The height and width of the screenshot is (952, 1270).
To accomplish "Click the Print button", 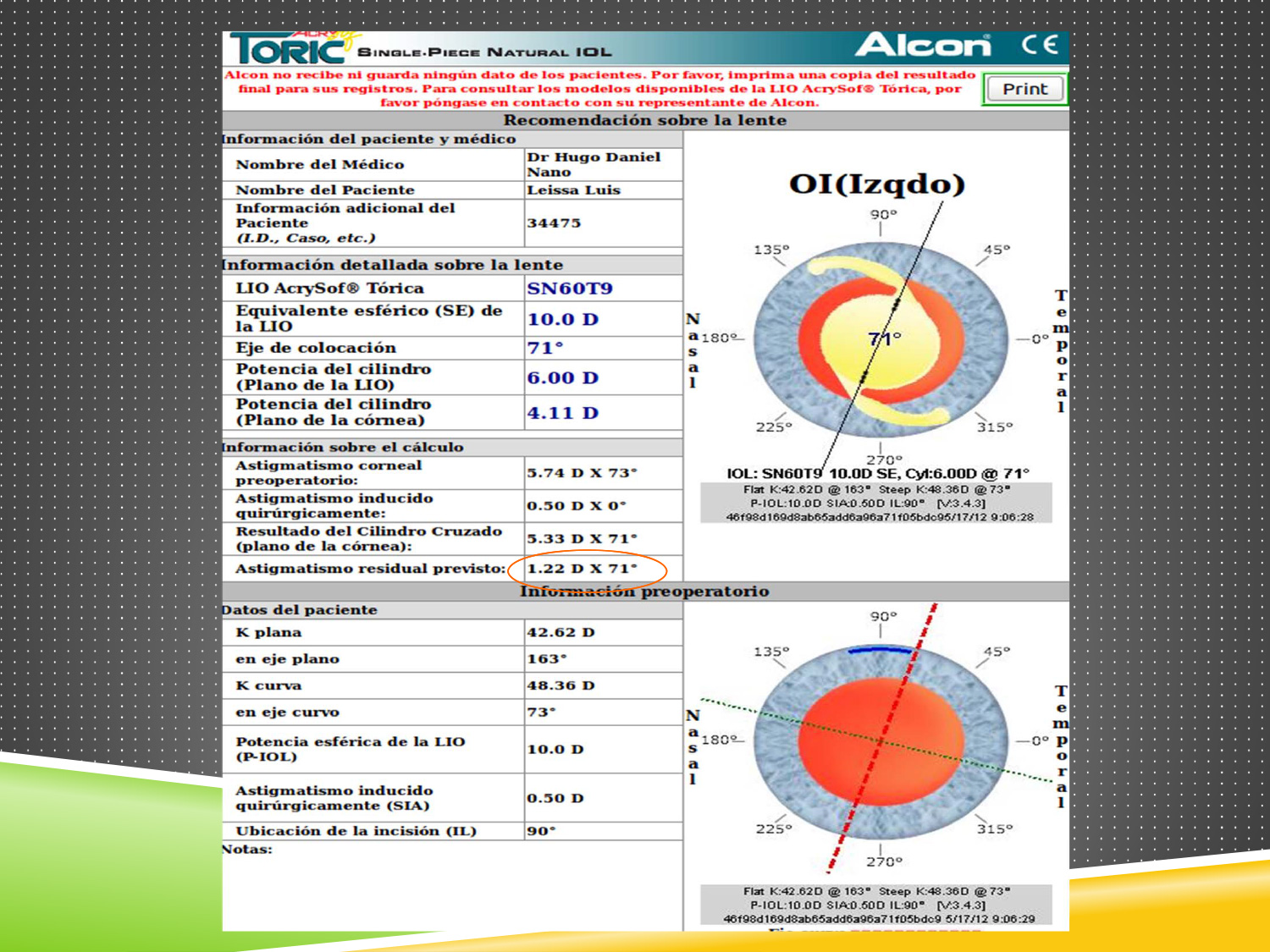I will pyautogui.click(x=1024, y=89).
